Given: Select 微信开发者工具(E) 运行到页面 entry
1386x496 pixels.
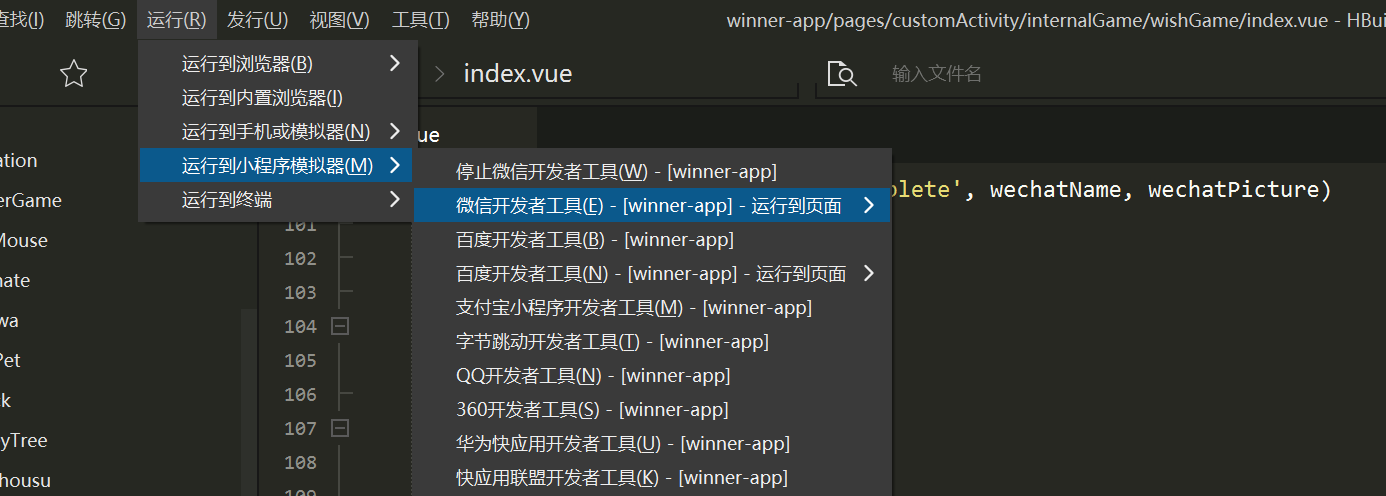Looking at the screenshot, I should click(x=651, y=206).
